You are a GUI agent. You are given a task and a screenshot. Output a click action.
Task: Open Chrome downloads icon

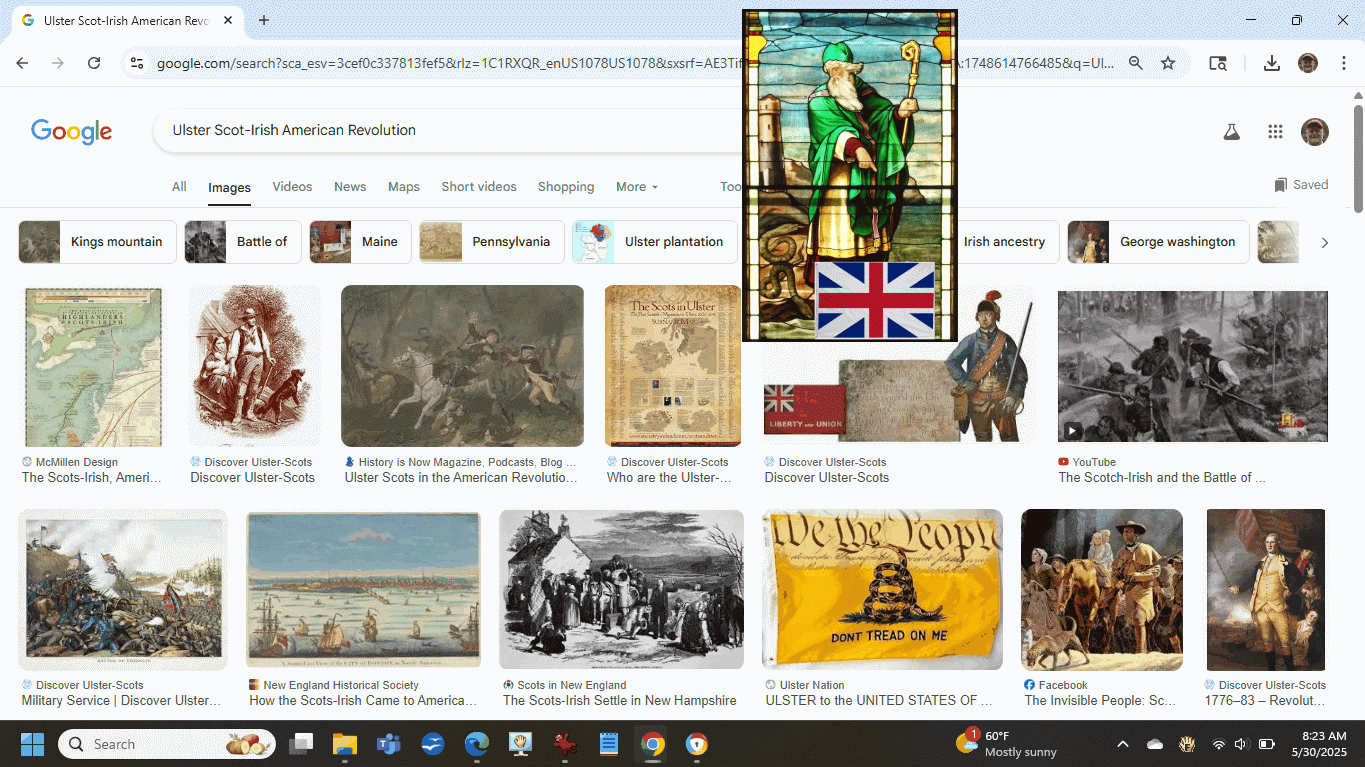click(x=1271, y=63)
